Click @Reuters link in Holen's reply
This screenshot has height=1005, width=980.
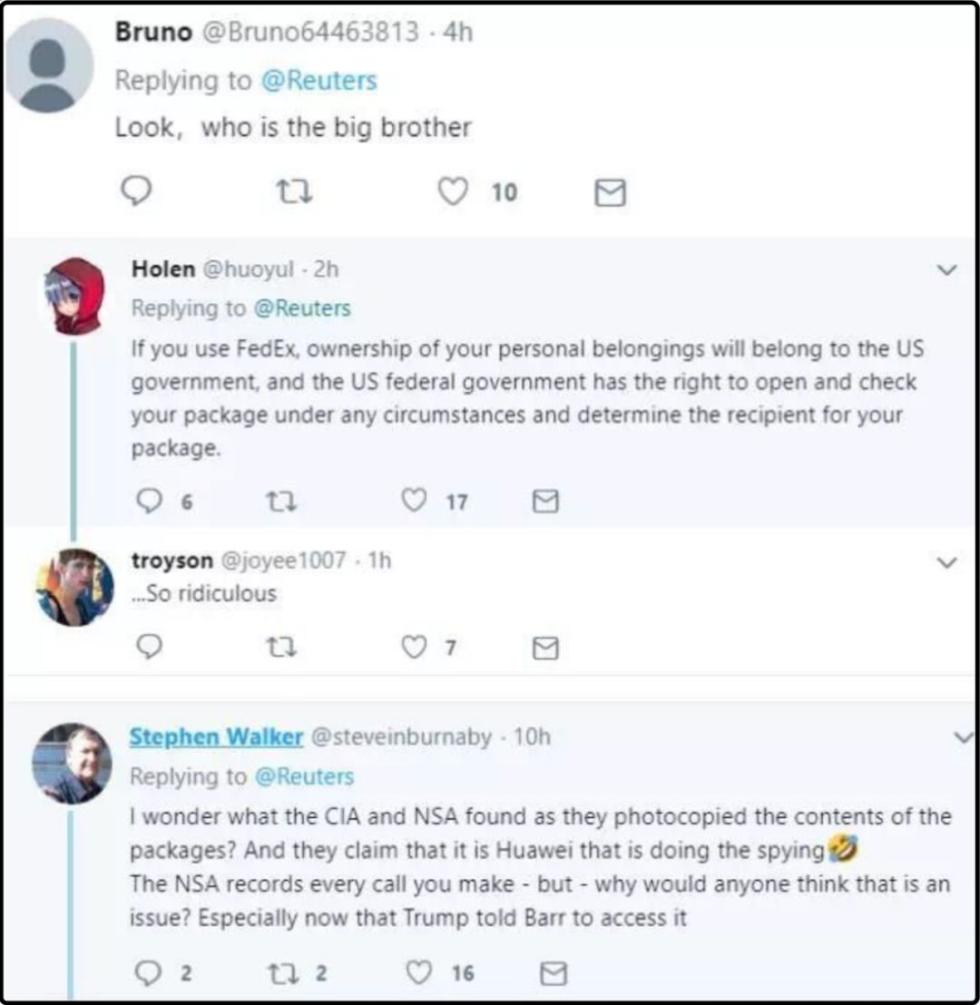point(304,308)
